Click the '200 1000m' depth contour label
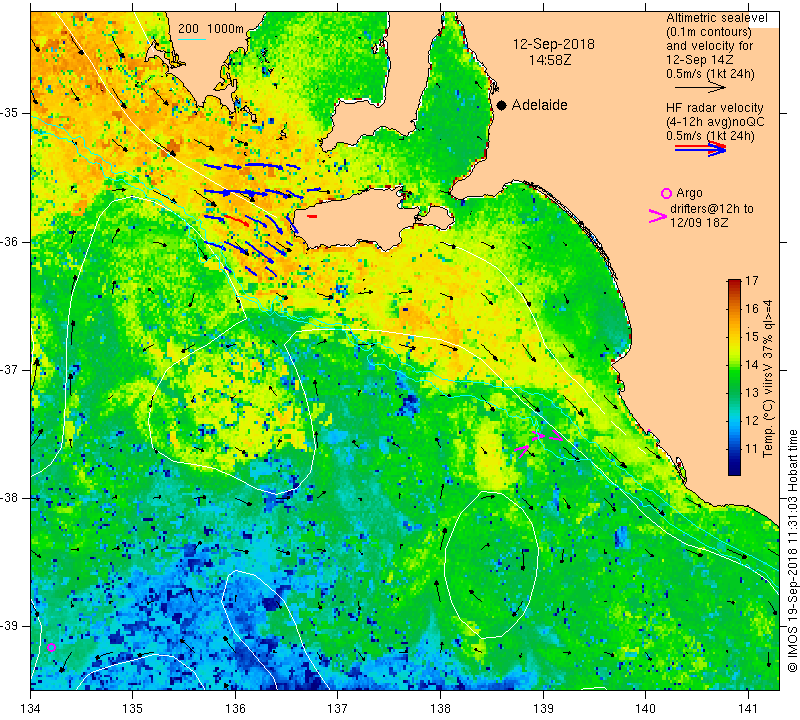Screen dimensions: 800x720 click(x=211, y=29)
